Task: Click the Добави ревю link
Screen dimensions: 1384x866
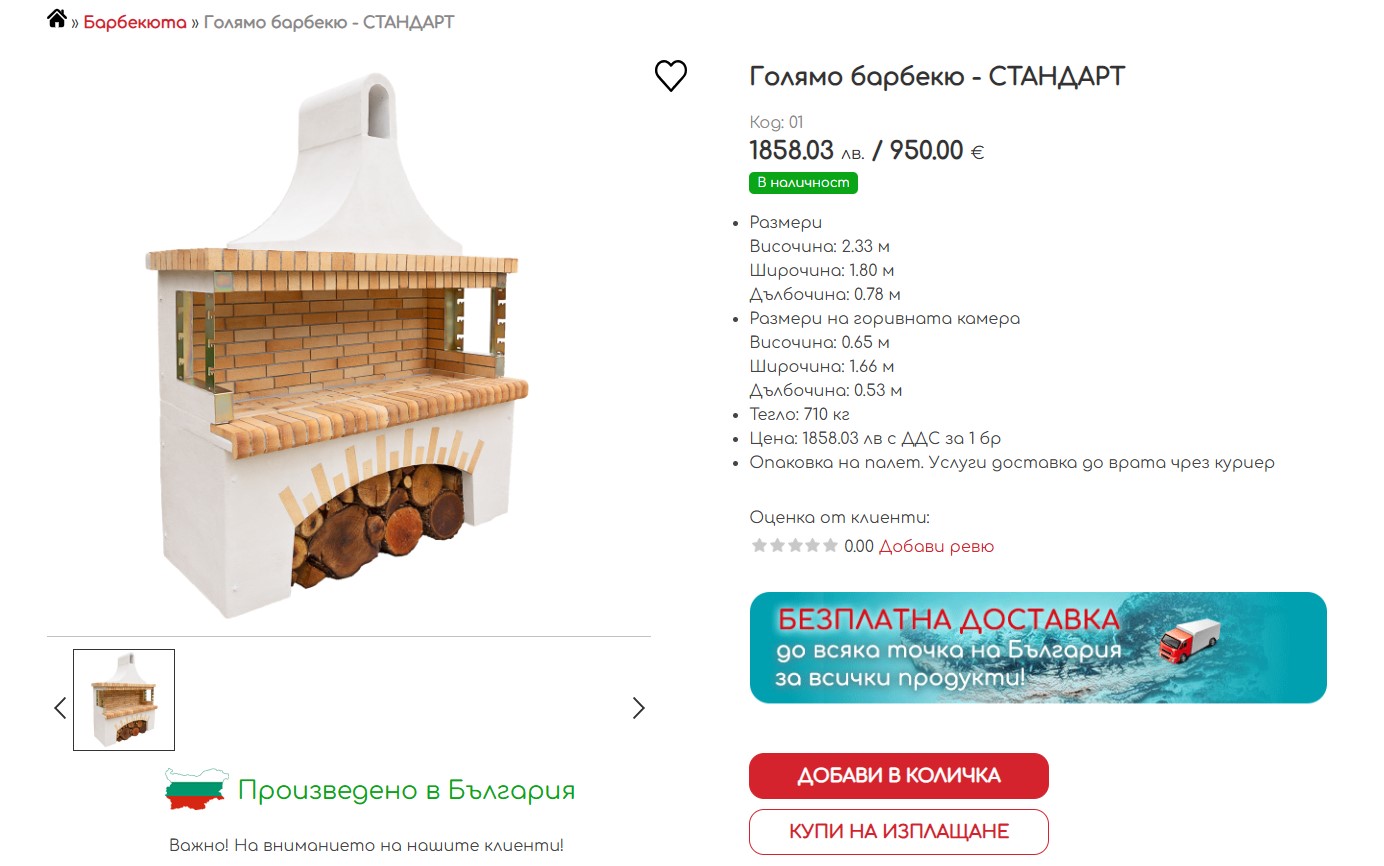Action: [936, 546]
